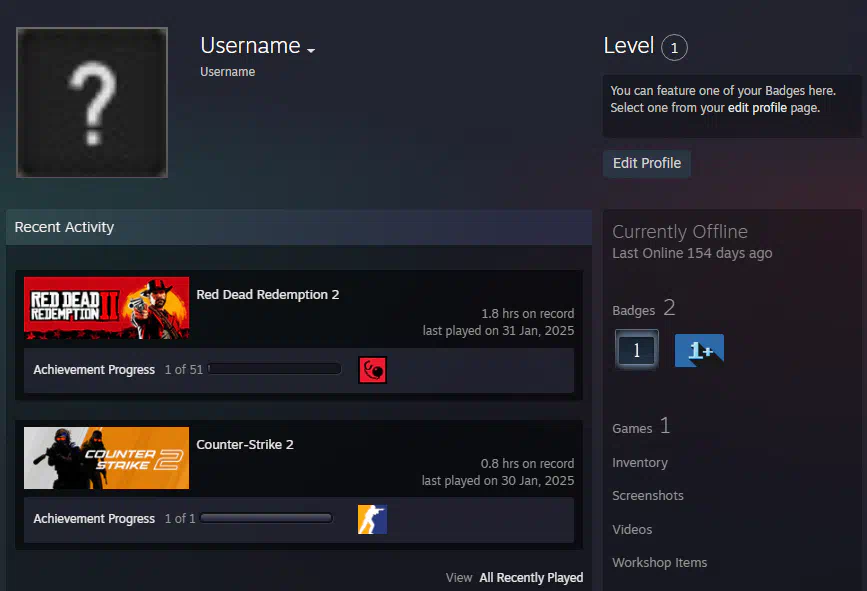The width and height of the screenshot is (867, 591).
Task: Click Red Dead Redemption 2 achievement progress bar
Action: click(274, 370)
